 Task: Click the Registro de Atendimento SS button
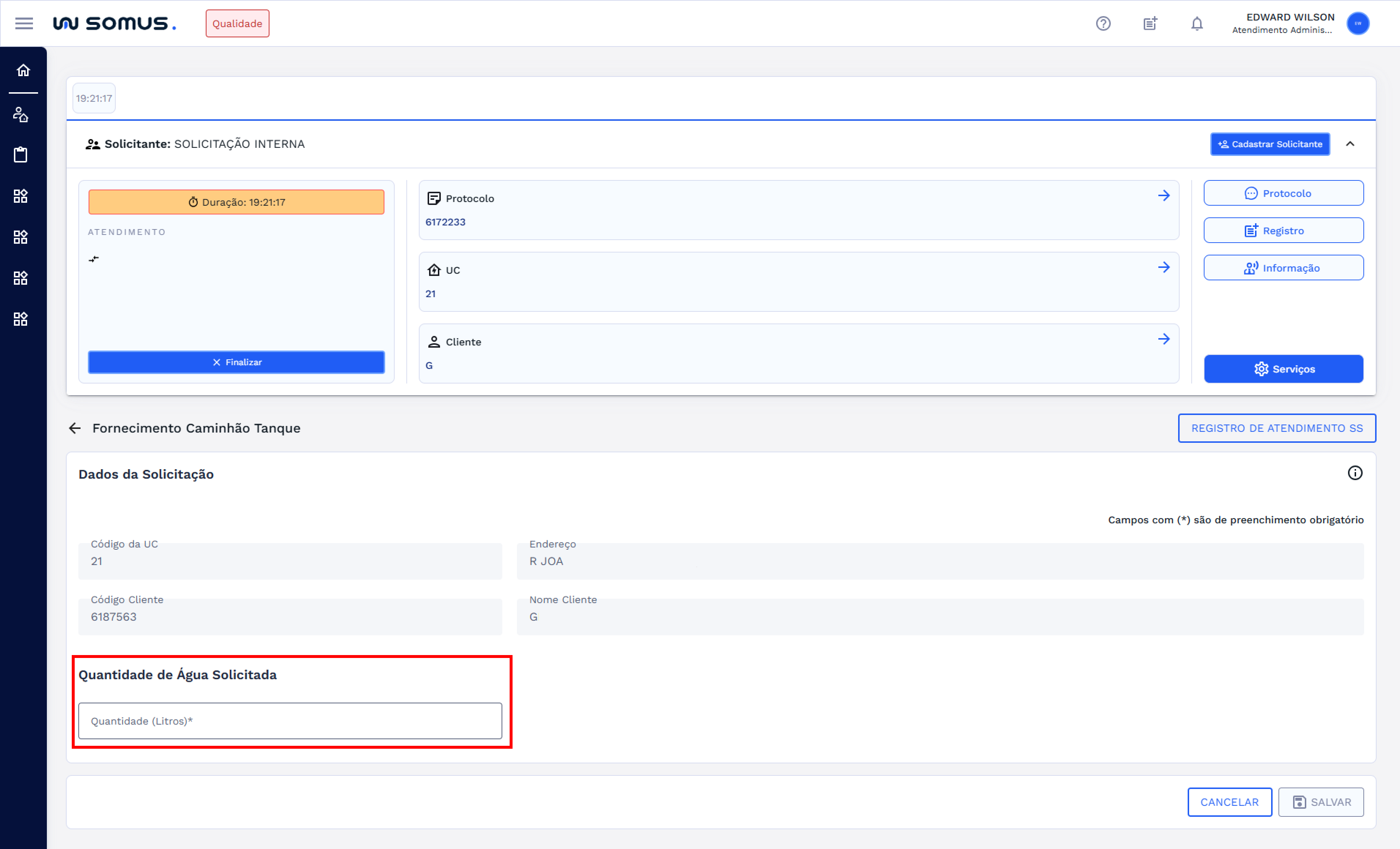click(1276, 428)
